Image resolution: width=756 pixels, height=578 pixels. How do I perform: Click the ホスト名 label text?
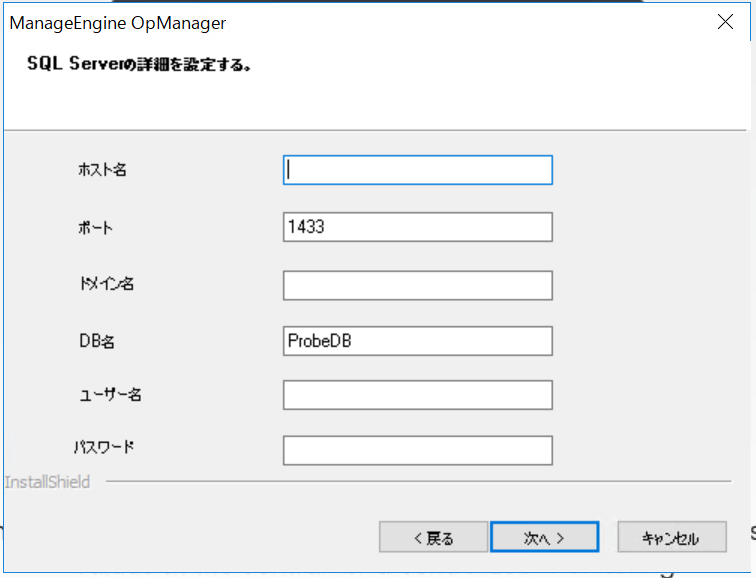(x=102, y=170)
